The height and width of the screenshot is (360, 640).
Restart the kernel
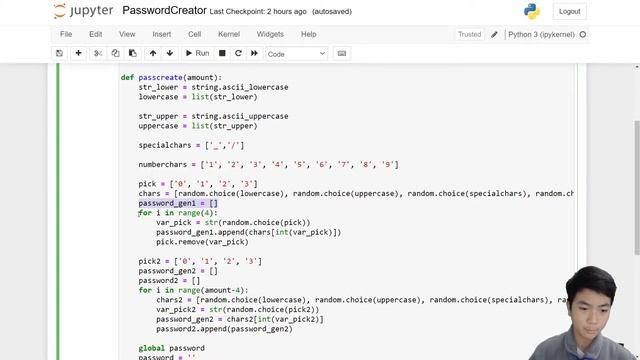pos(238,53)
